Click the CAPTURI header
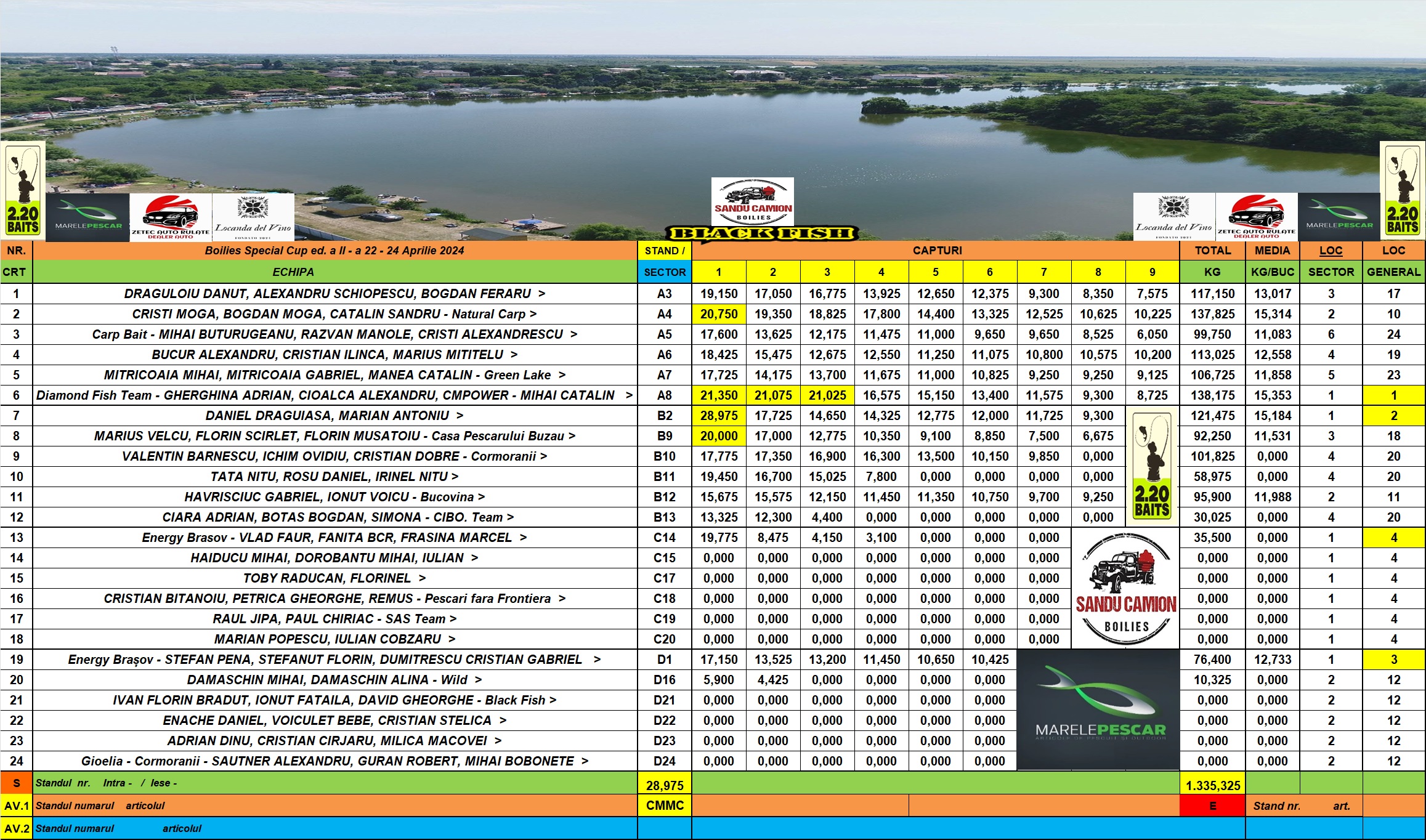 [936, 251]
